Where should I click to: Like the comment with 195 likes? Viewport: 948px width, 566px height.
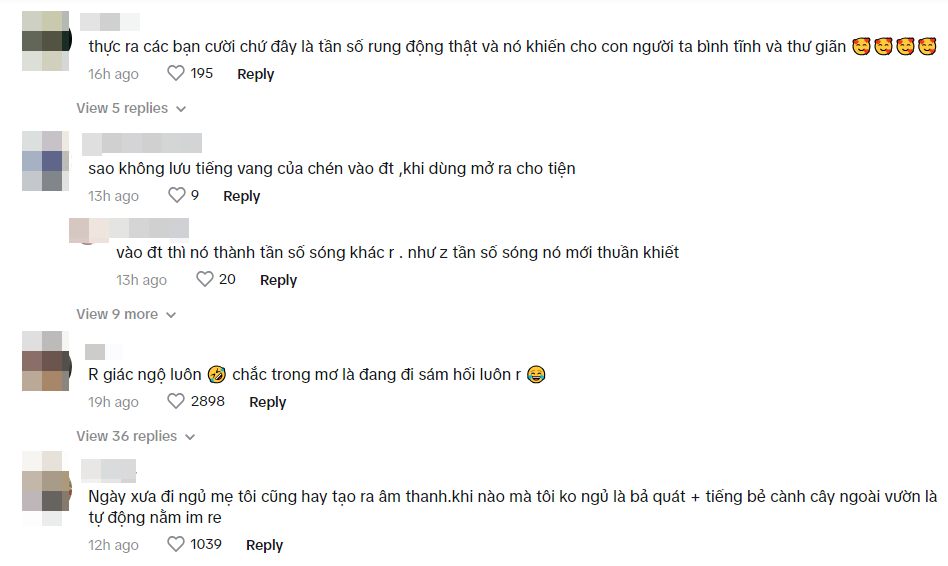click(175, 74)
